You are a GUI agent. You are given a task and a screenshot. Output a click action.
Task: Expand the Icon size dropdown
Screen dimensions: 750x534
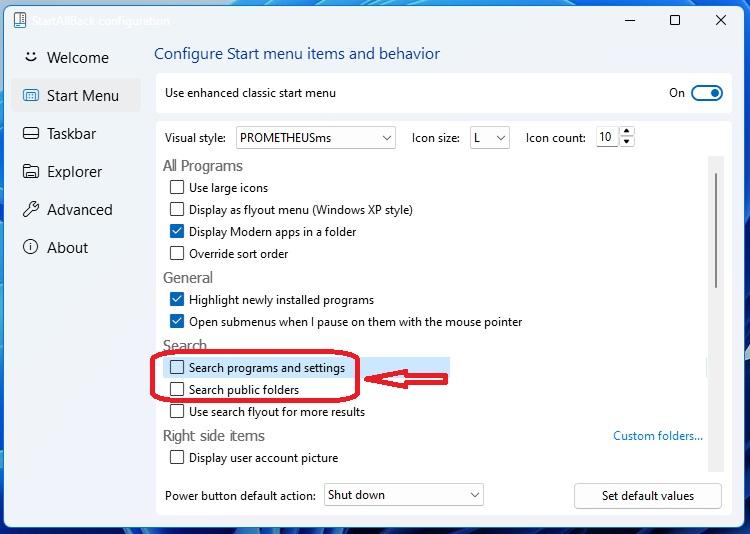[490, 138]
